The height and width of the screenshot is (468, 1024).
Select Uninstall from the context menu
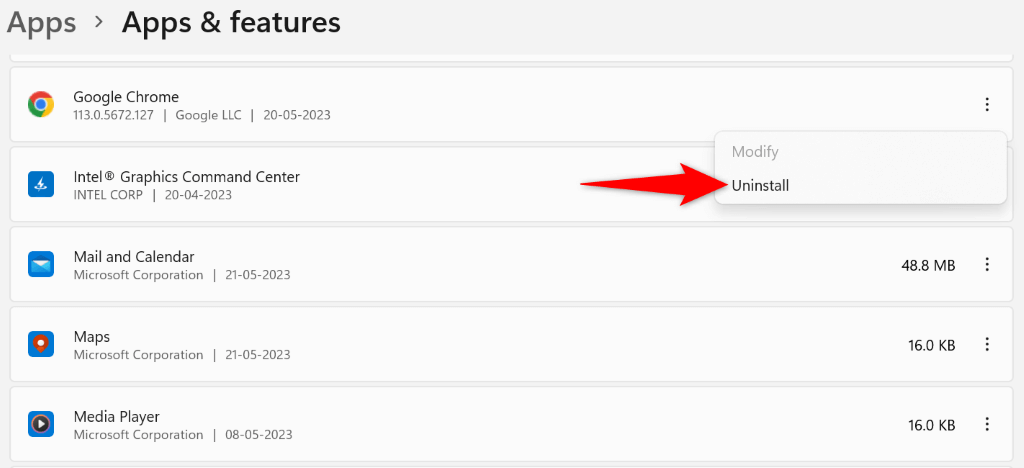pos(760,185)
